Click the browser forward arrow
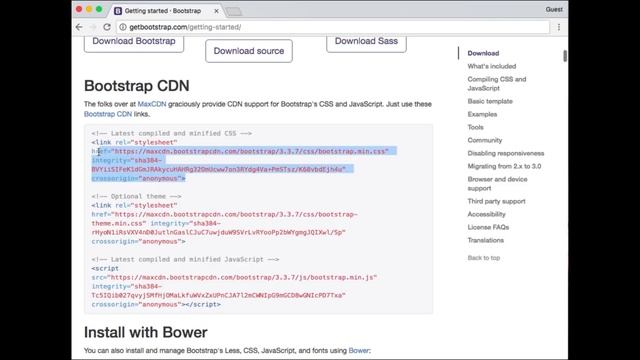640x360 pixels. 93,27
